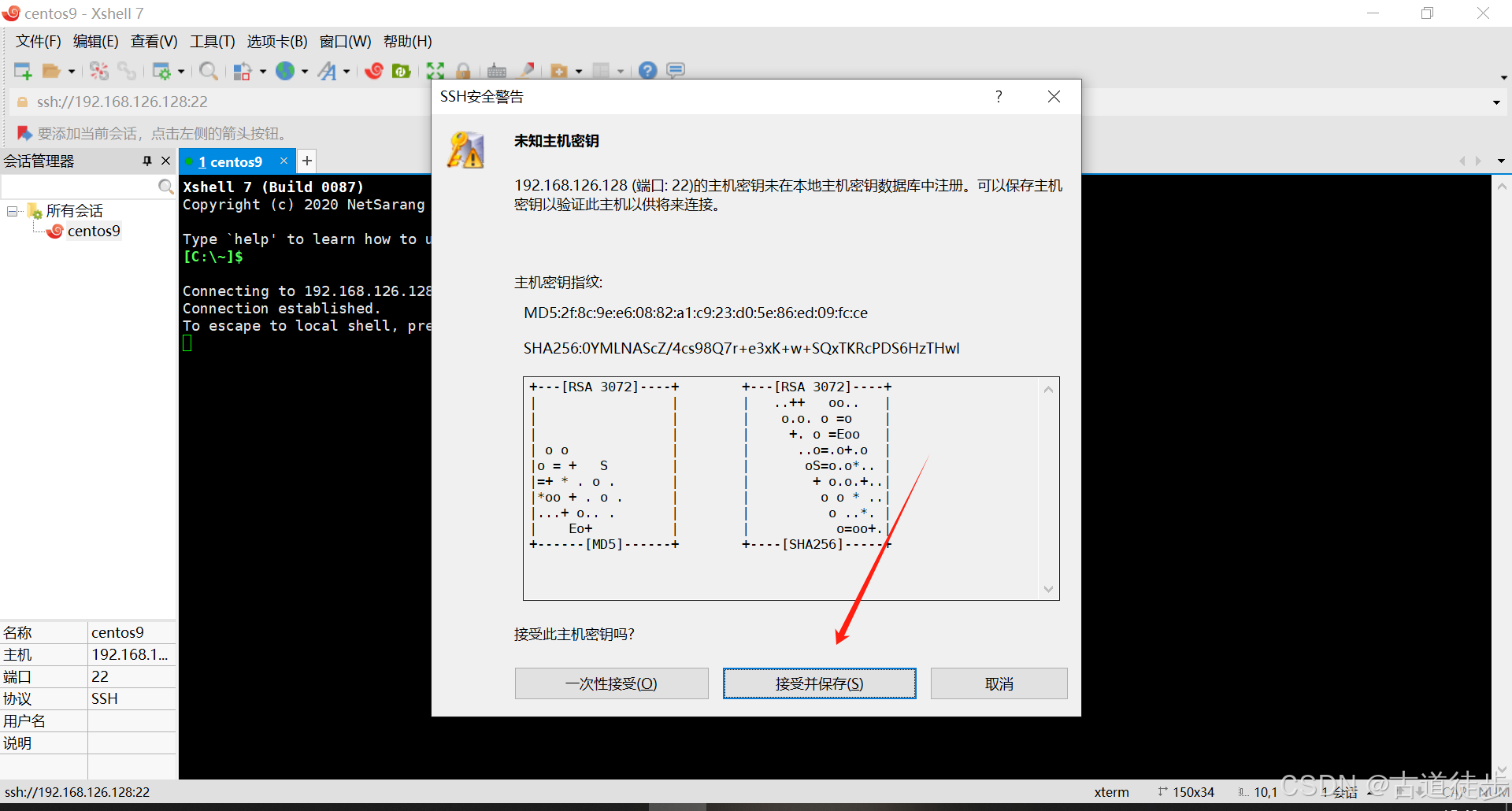The height and width of the screenshot is (811, 1512).
Task: Open the 查看(V) menu
Action: click(154, 41)
